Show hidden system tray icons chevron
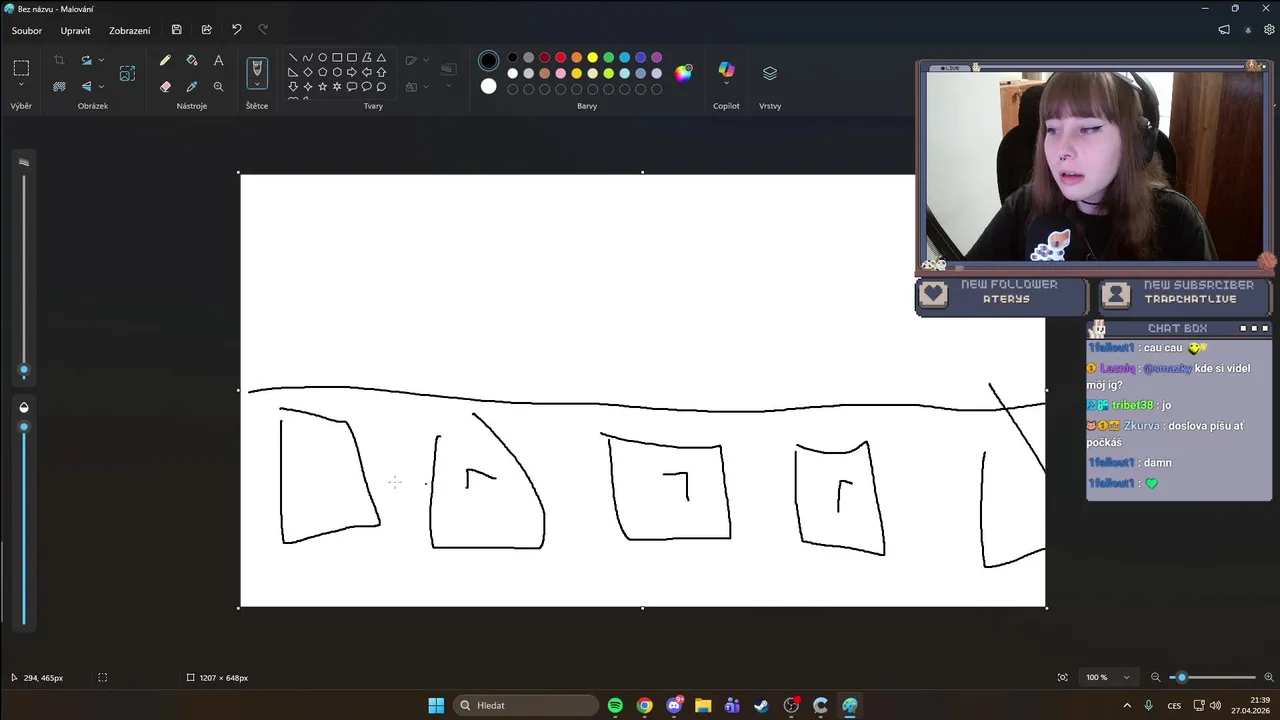The height and width of the screenshot is (720, 1280). coord(1127,705)
